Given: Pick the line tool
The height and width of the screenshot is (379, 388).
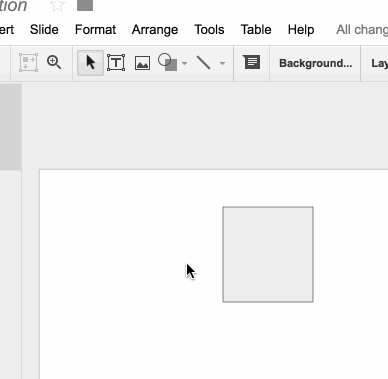Looking at the screenshot, I should point(203,63).
